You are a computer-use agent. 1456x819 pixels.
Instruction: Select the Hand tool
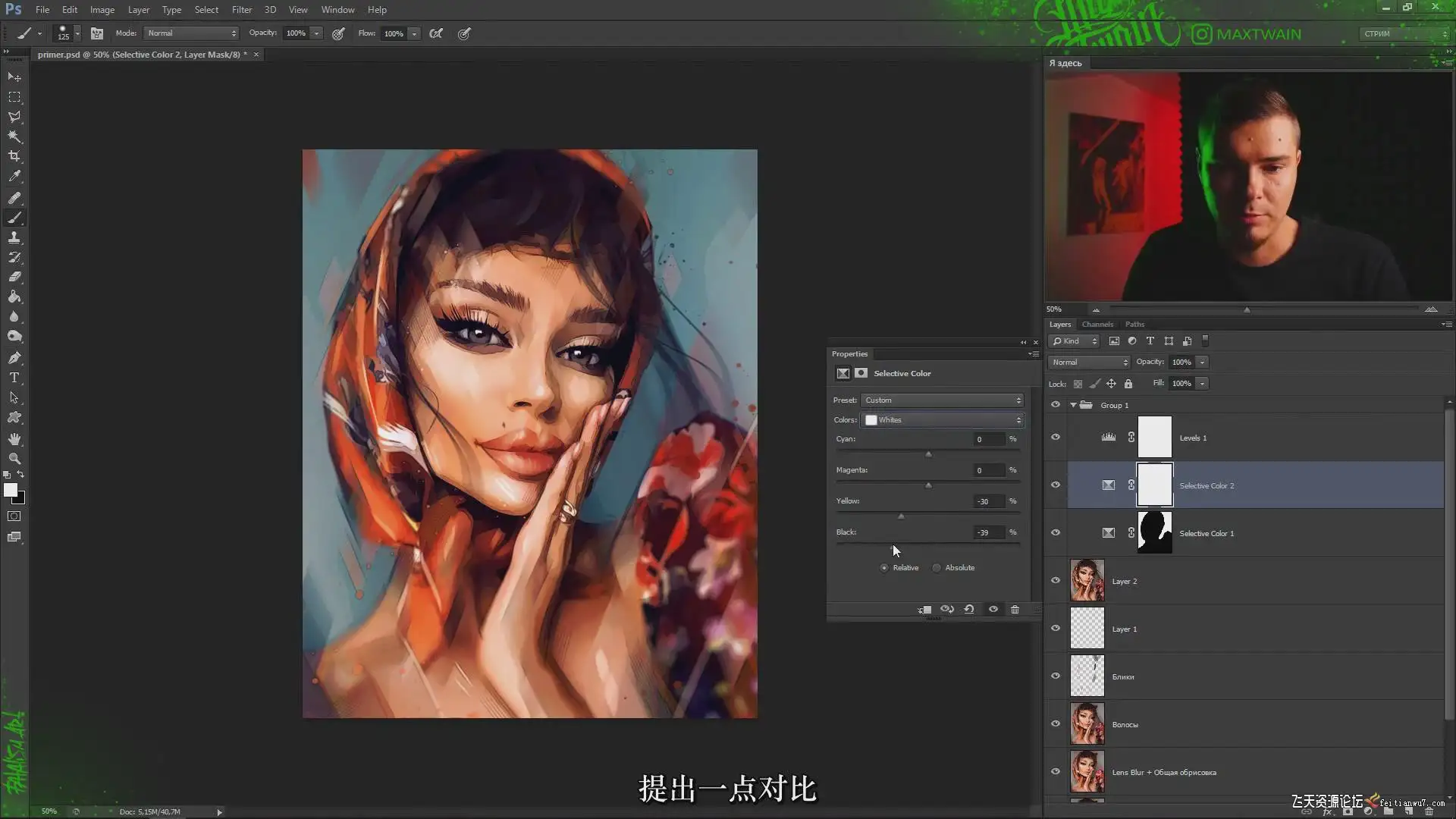(x=14, y=439)
